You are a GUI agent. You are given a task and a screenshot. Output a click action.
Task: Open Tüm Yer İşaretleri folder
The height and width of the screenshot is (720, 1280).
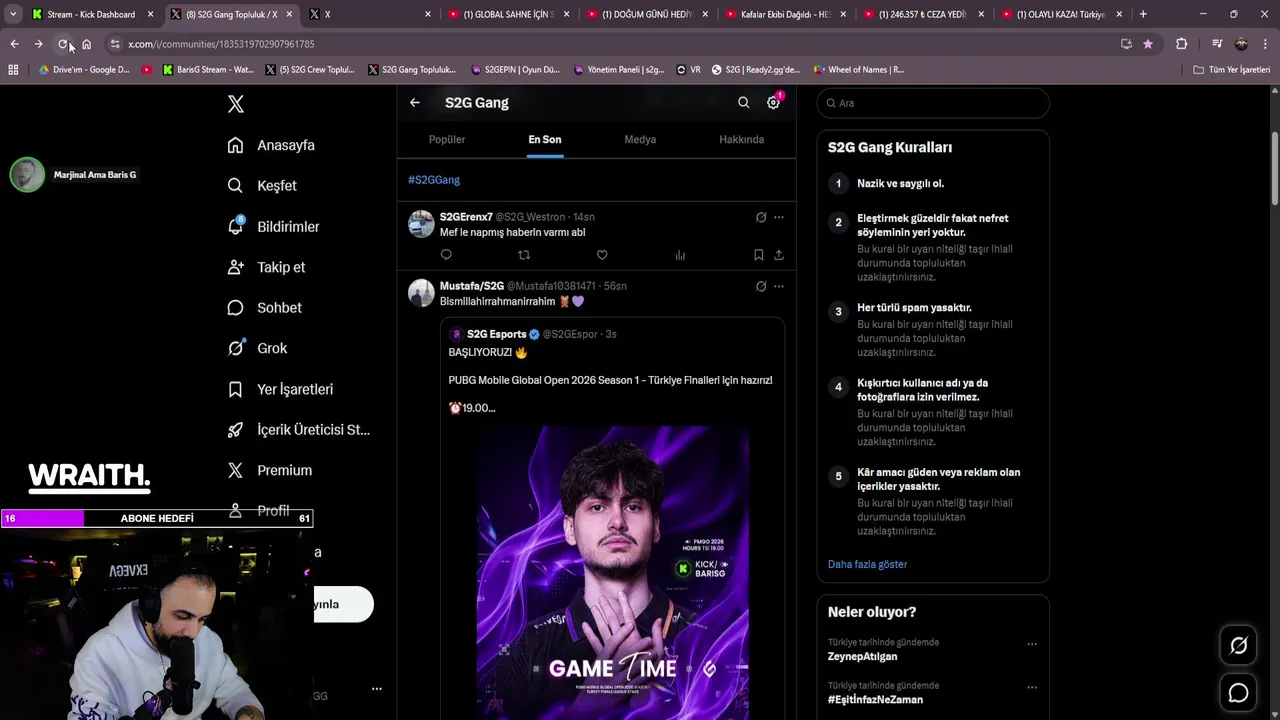[x=1232, y=70]
